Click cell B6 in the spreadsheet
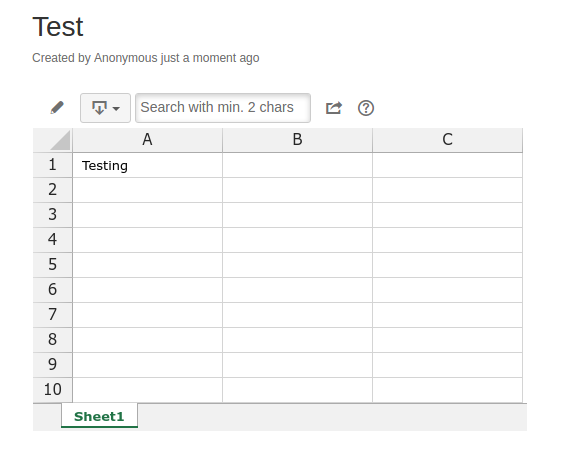Viewport: 585px width, 457px height. click(297, 290)
